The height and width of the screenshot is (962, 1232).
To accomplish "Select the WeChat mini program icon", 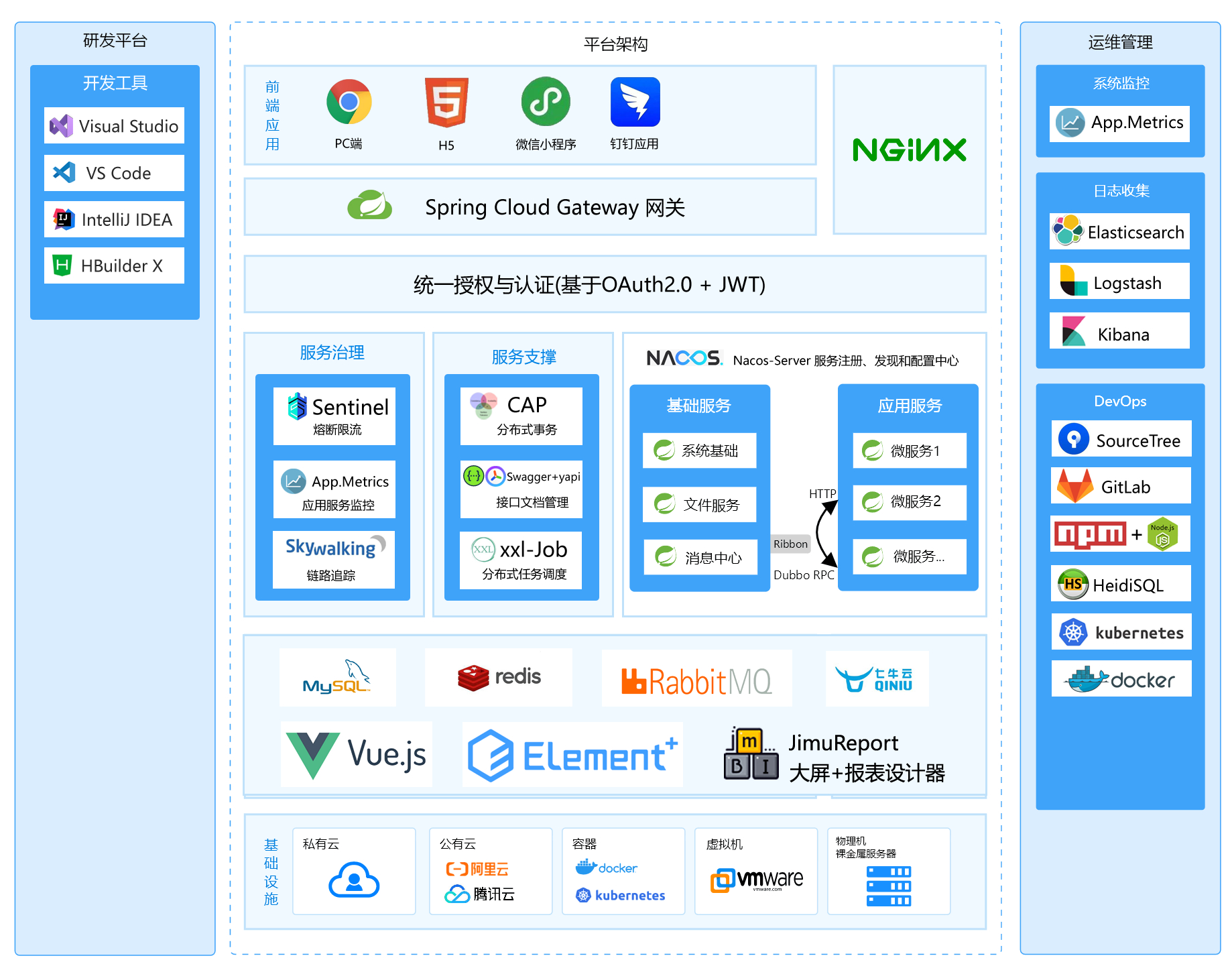I will [546, 101].
